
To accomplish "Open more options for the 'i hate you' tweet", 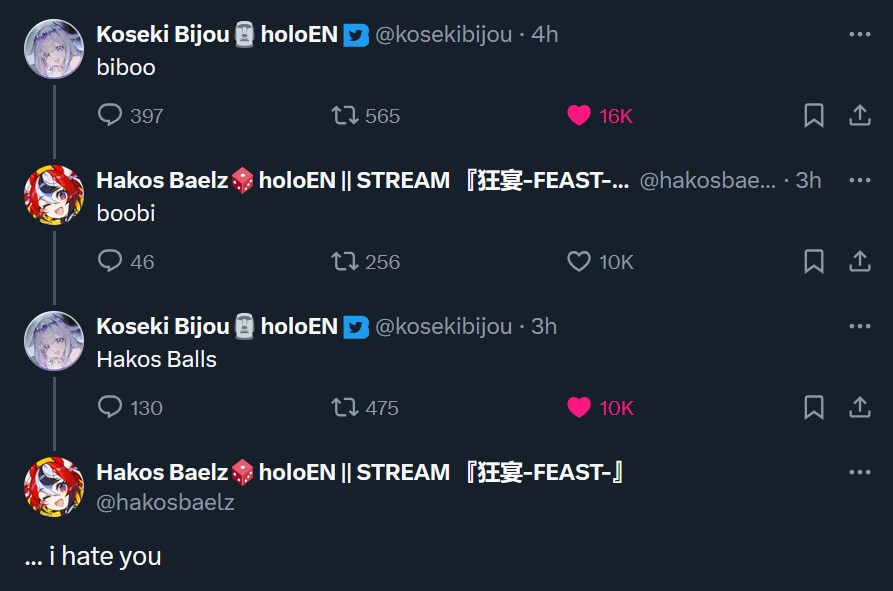I will 859,472.
